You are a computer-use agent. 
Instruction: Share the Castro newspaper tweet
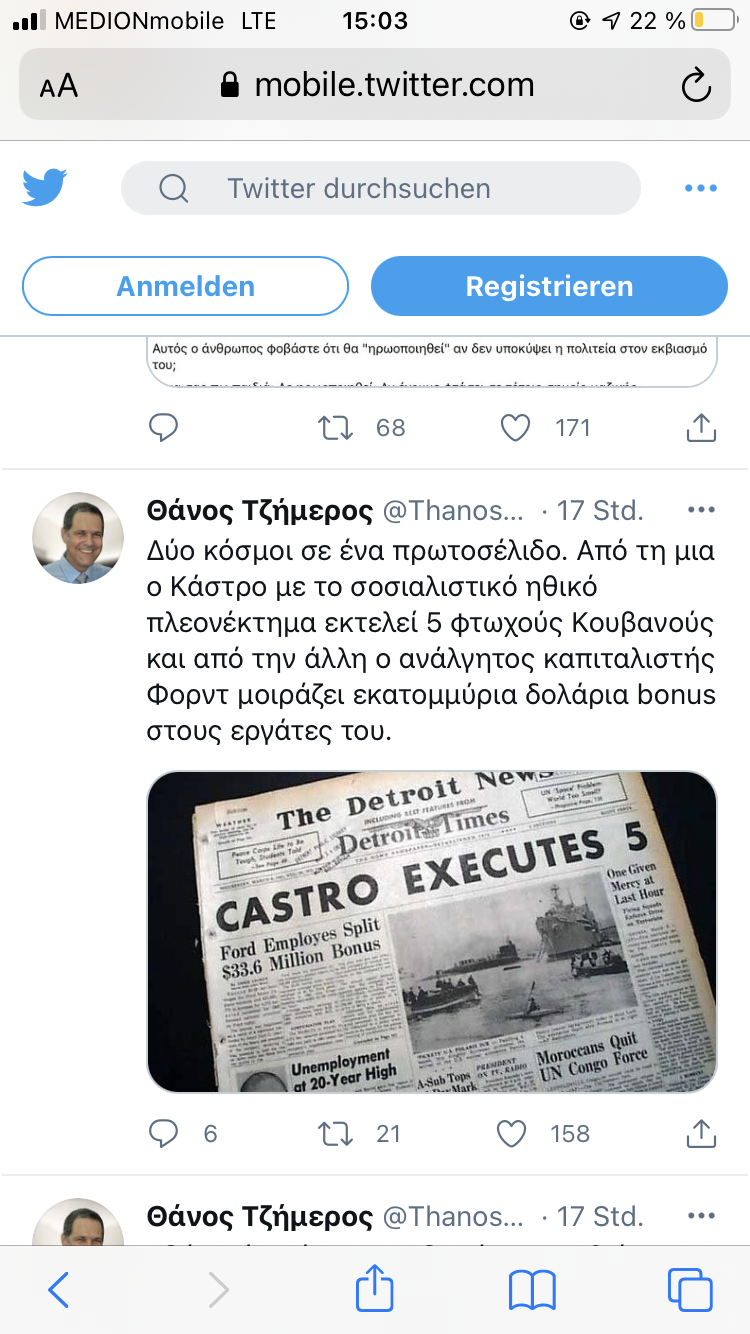pyautogui.click(x=701, y=1132)
